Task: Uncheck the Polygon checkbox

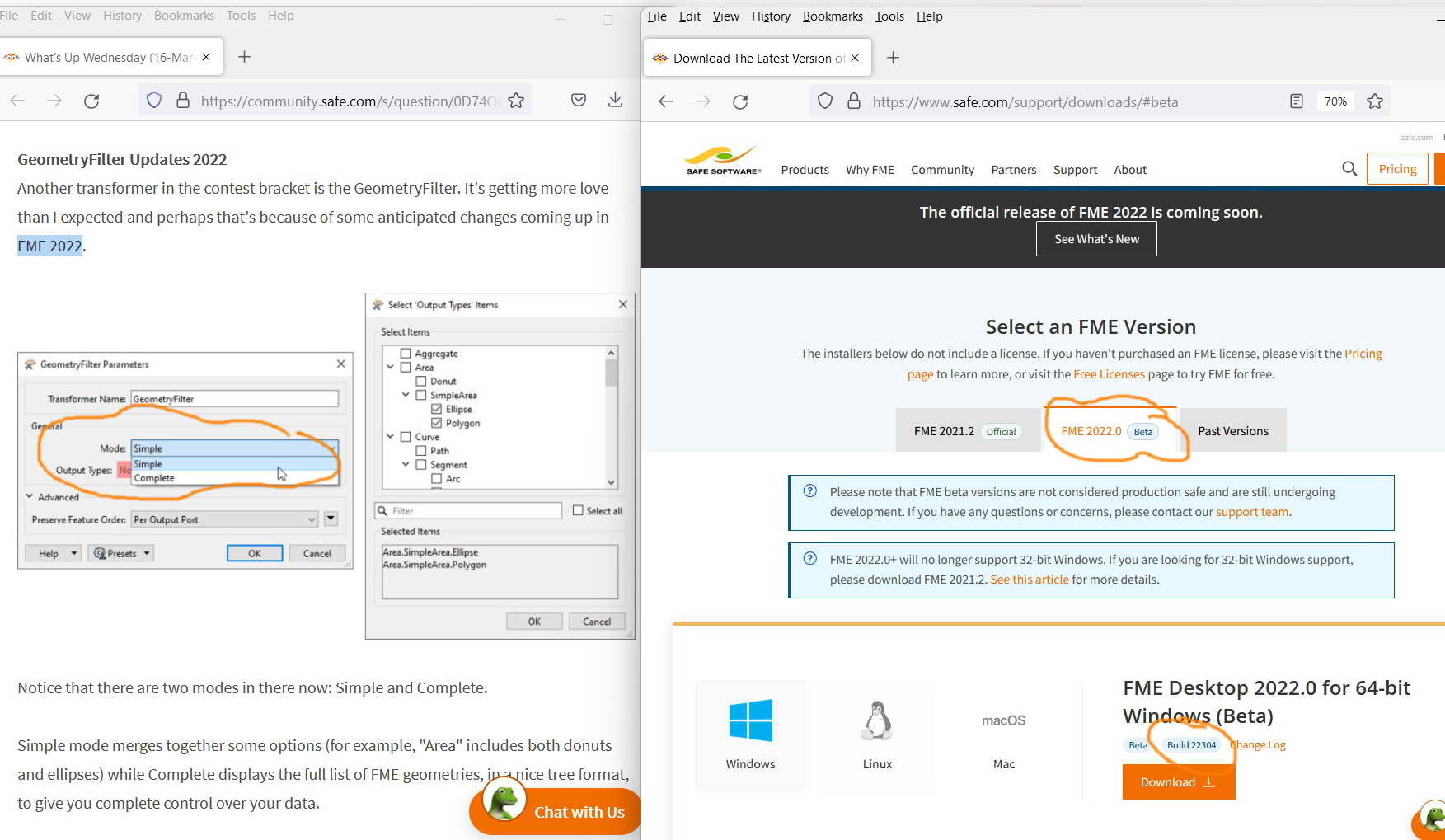Action: click(x=437, y=423)
